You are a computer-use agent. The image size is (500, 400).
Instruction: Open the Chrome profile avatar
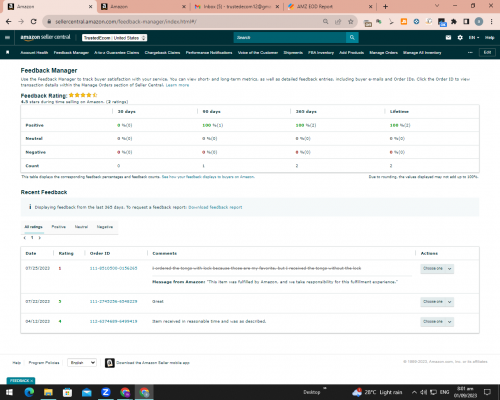point(479,21)
